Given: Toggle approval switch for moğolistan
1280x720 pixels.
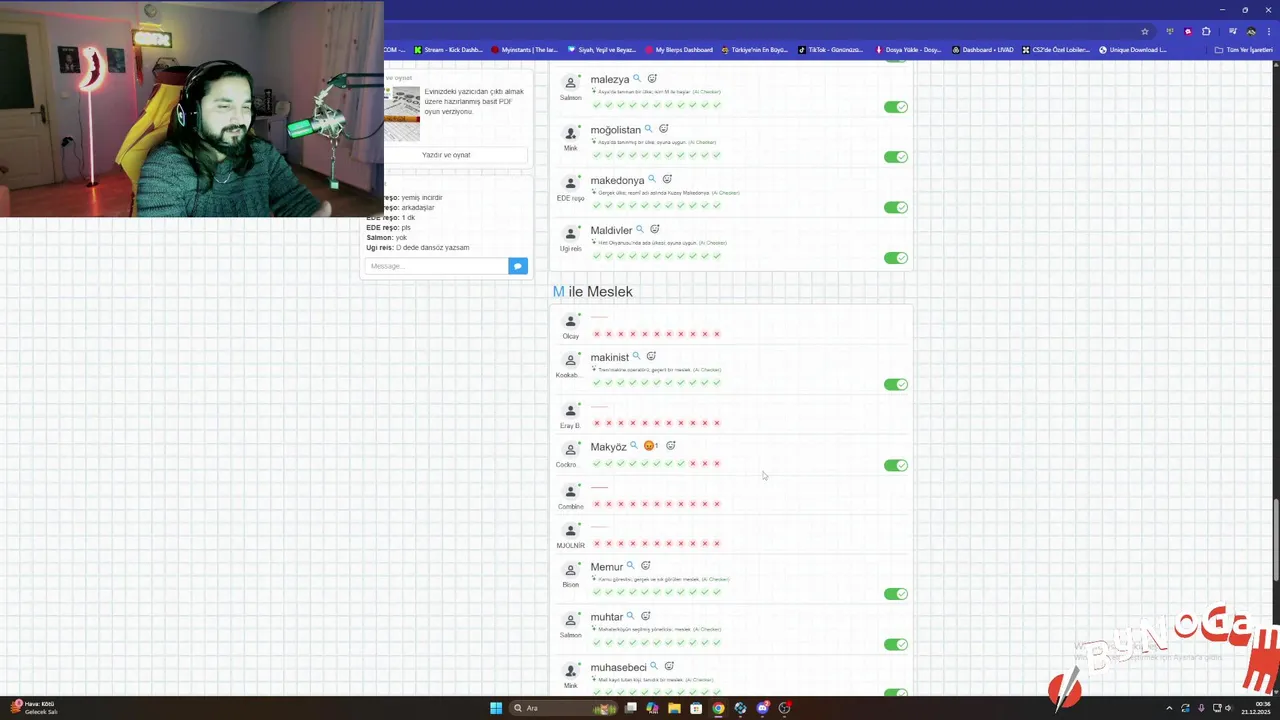Looking at the screenshot, I should point(896,157).
